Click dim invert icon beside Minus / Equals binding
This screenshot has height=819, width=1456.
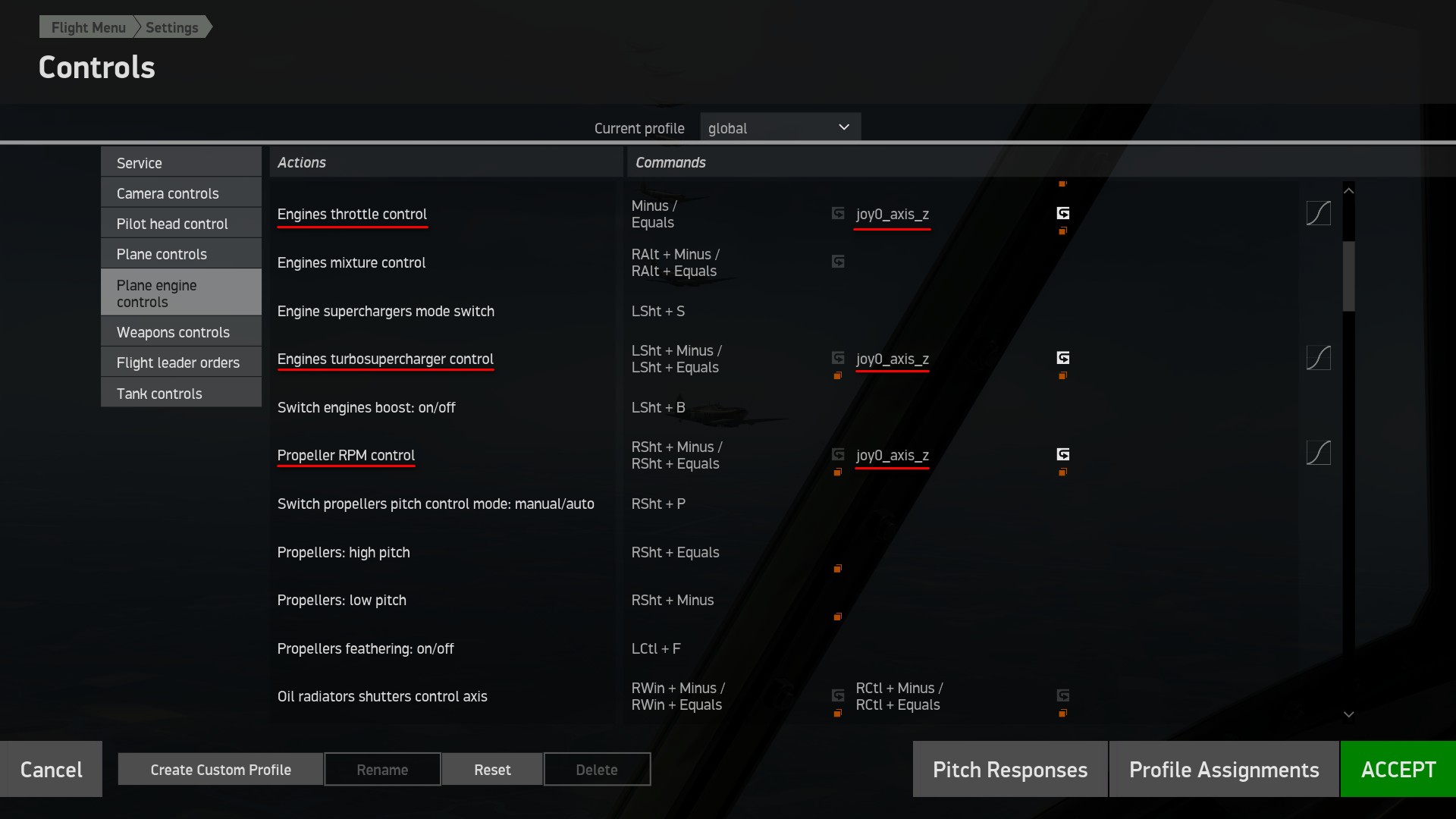[x=838, y=213]
